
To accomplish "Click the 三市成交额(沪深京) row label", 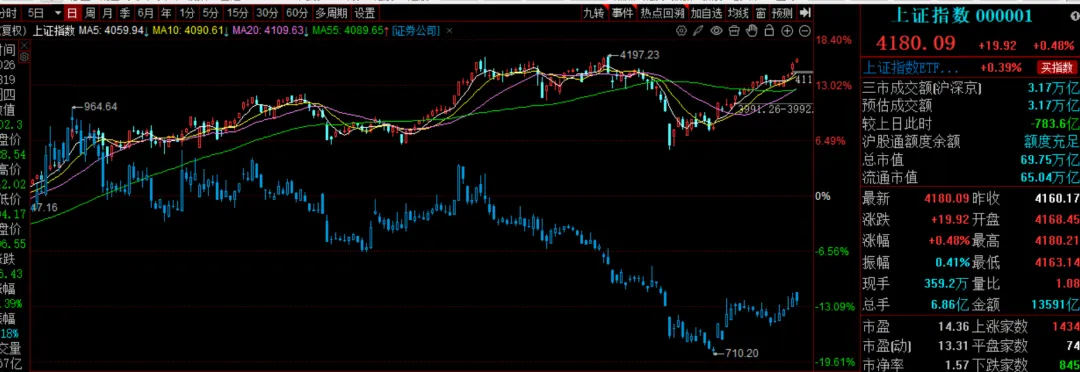I will 922,87.
